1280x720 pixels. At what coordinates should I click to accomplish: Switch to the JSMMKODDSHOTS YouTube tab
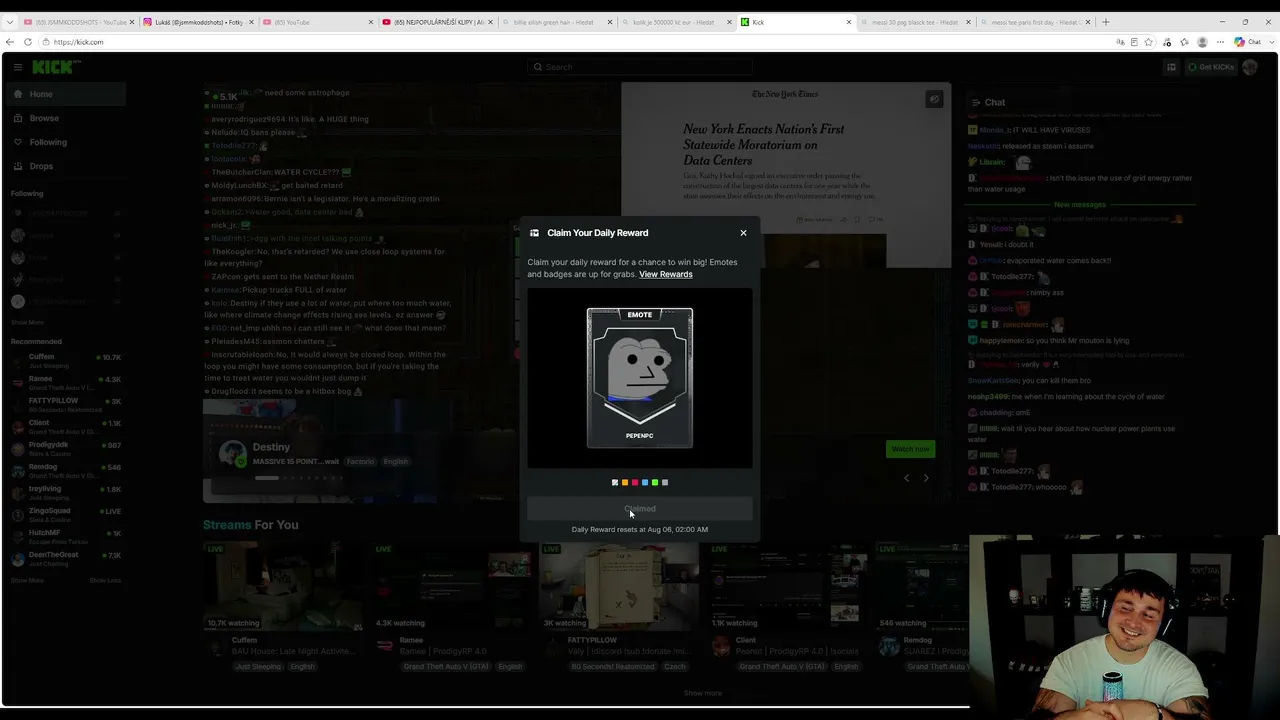pyautogui.click(x=78, y=22)
